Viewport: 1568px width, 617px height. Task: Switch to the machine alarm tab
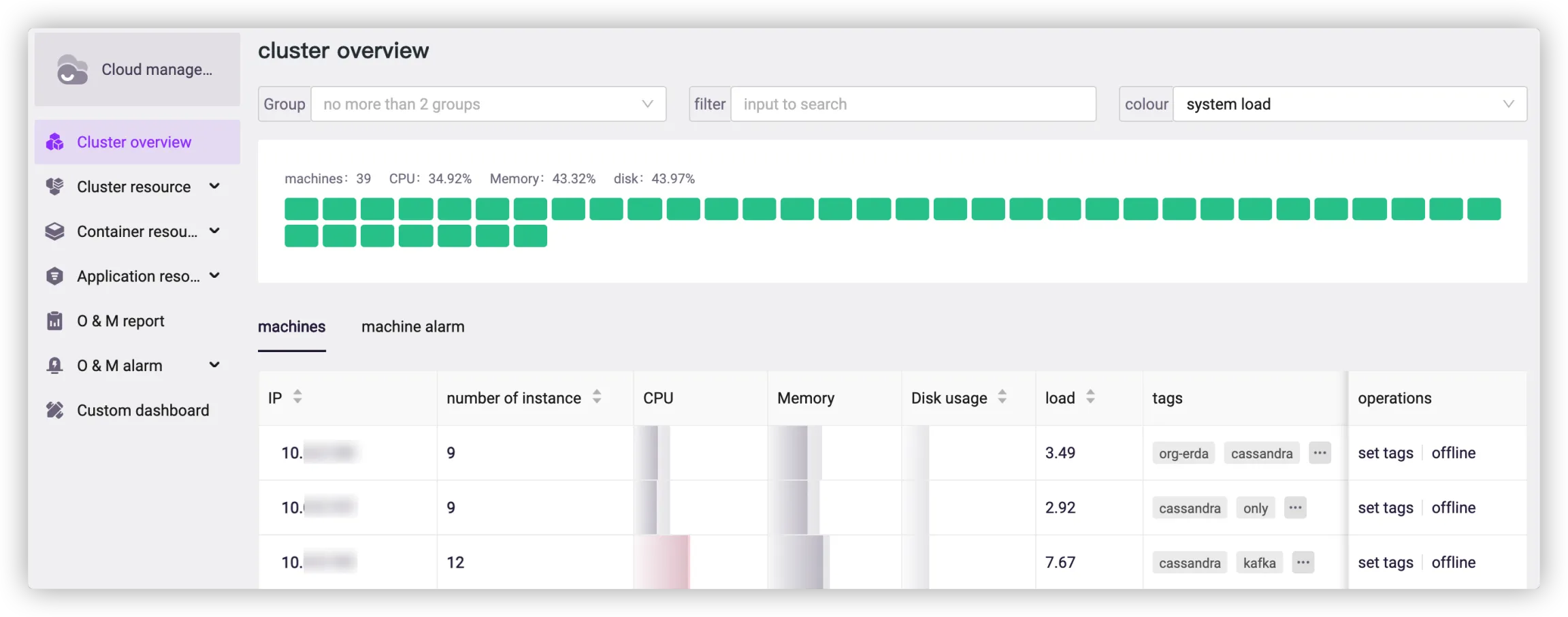pyautogui.click(x=412, y=327)
